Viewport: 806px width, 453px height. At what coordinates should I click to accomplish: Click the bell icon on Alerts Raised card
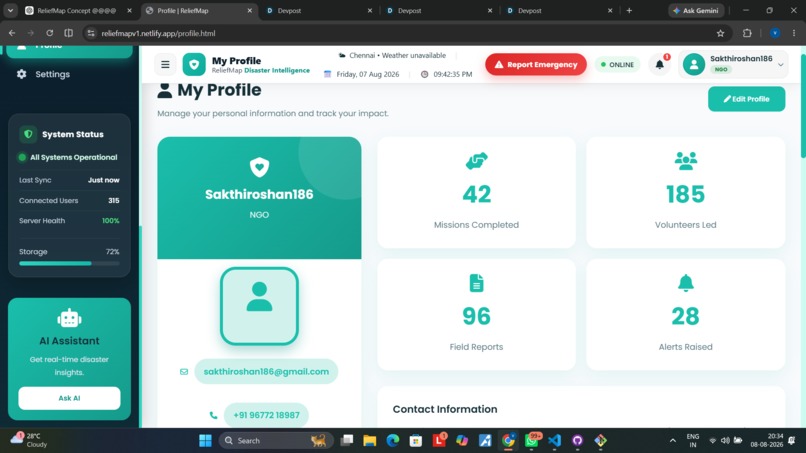[686, 283]
